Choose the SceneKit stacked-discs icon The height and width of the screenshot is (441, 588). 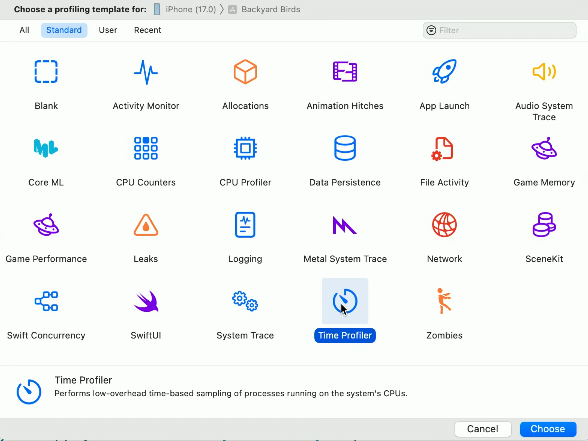544,225
